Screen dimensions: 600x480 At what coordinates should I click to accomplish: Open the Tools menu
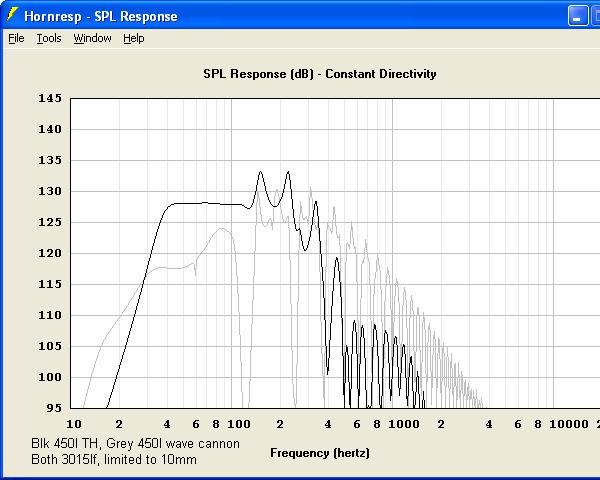tap(49, 38)
